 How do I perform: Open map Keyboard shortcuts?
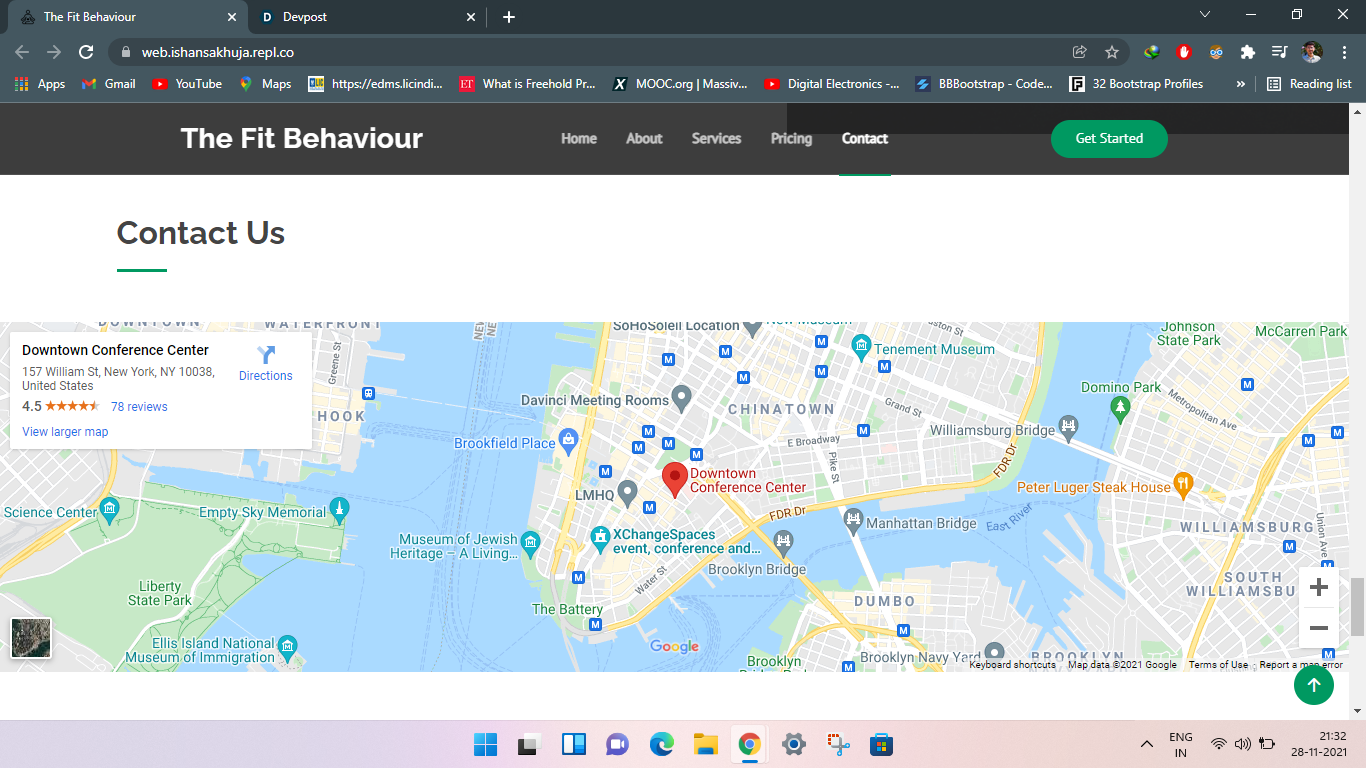coord(1012,665)
